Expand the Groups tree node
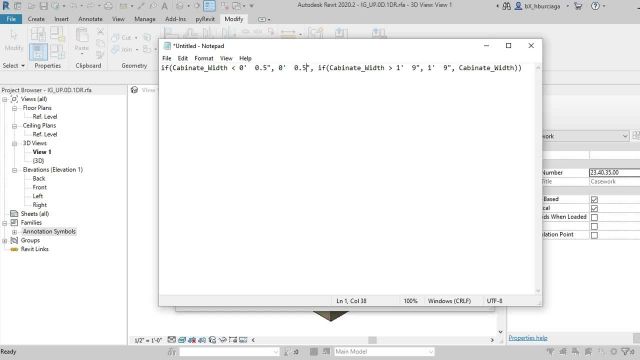This screenshot has height=360, width=640. click(4, 240)
